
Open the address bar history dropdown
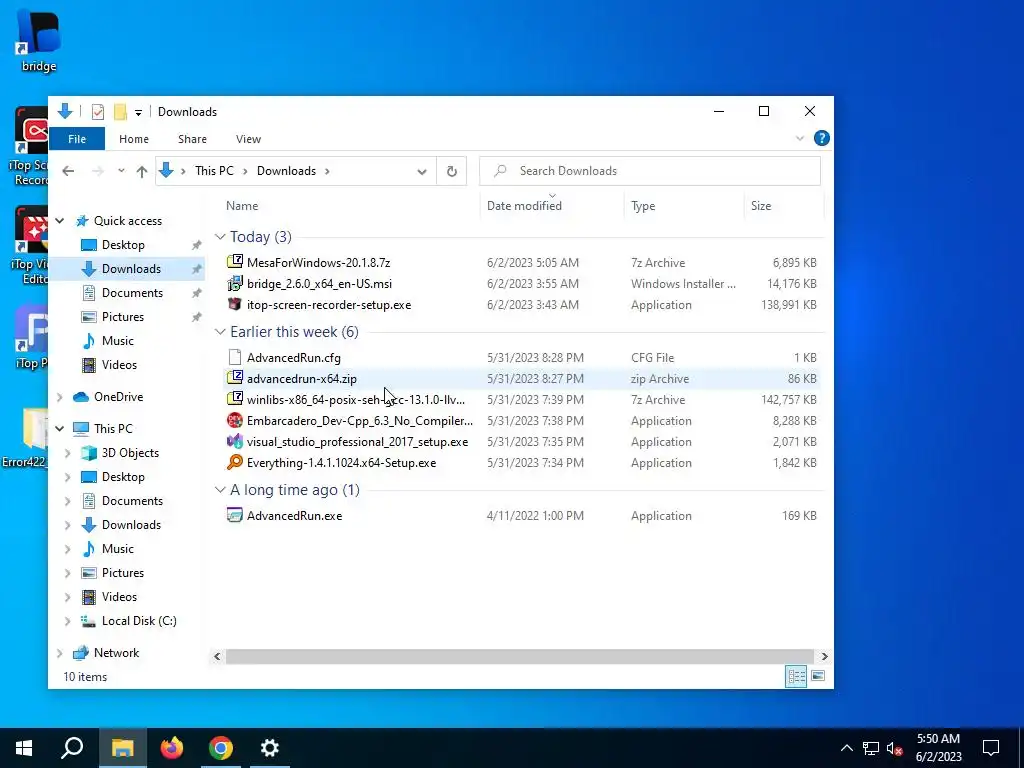[x=422, y=171]
